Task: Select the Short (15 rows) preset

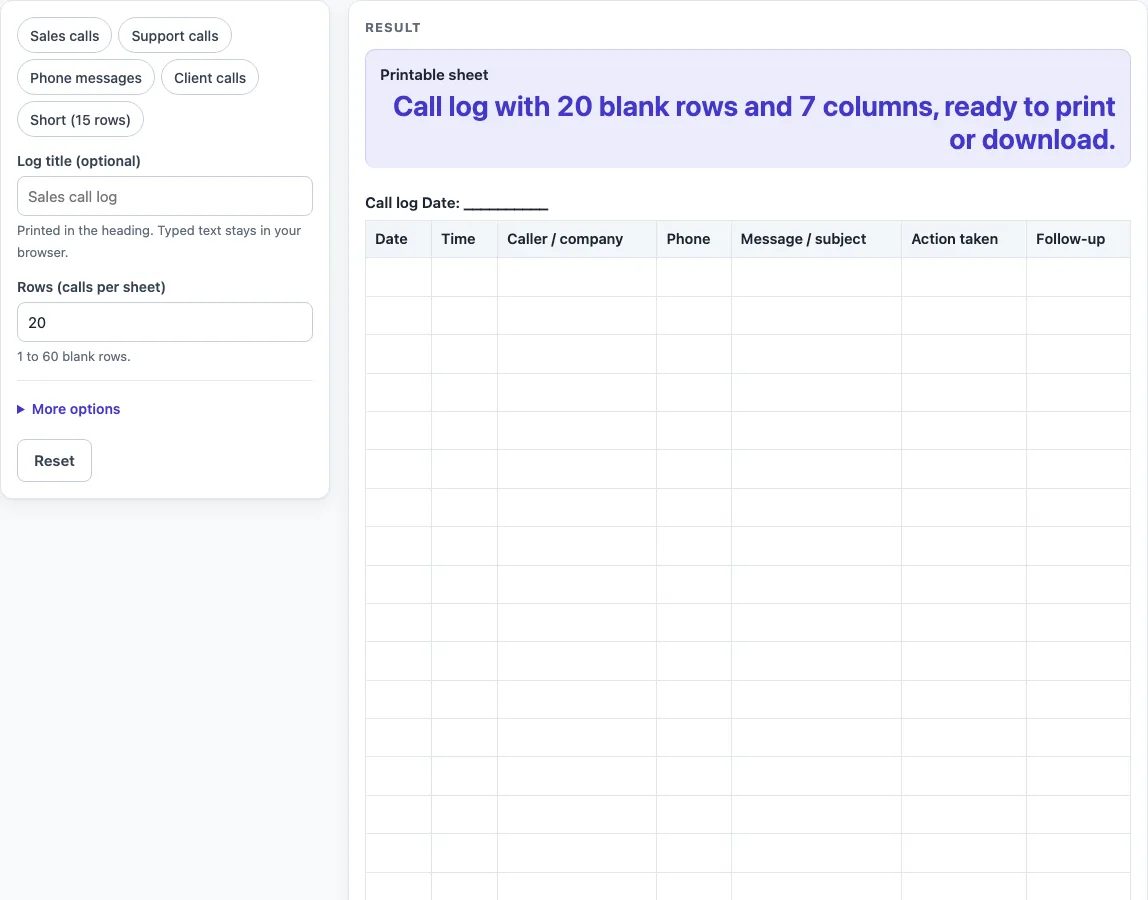Action: pos(81,119)
